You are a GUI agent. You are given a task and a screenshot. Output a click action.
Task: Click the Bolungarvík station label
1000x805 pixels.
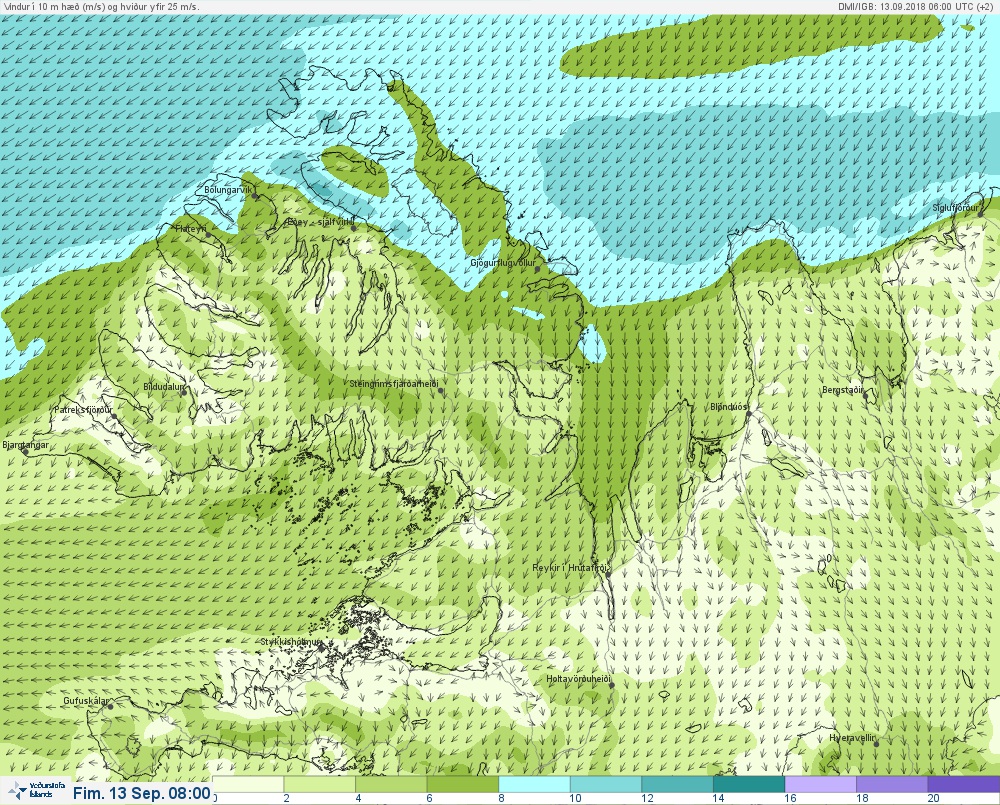(228, 190)
